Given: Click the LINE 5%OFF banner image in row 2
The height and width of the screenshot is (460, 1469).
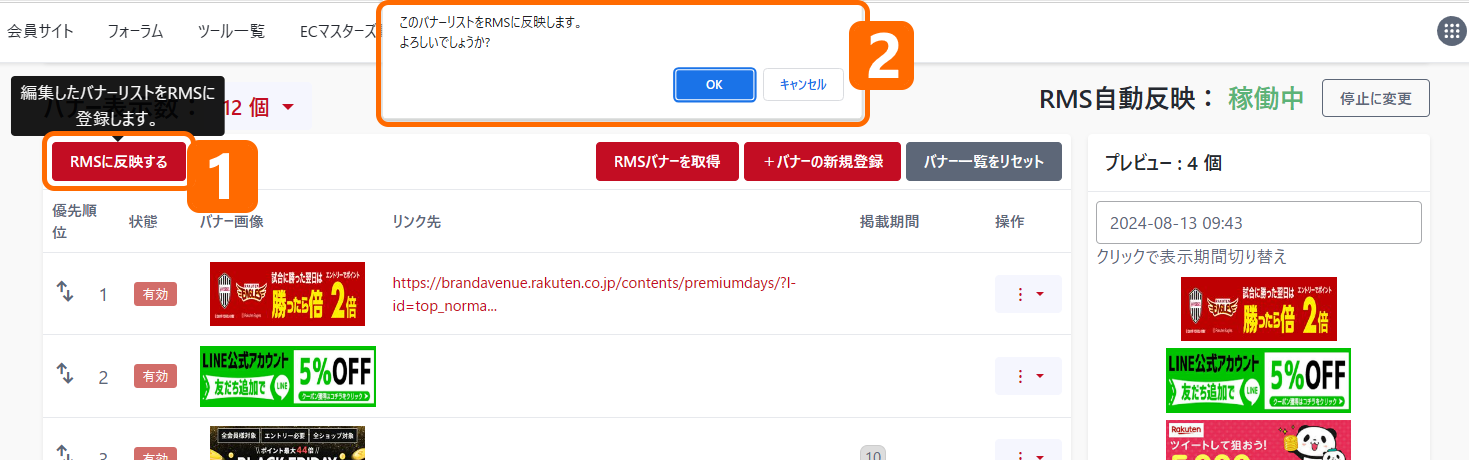Looking at the screenshot, I should point(288,376).
